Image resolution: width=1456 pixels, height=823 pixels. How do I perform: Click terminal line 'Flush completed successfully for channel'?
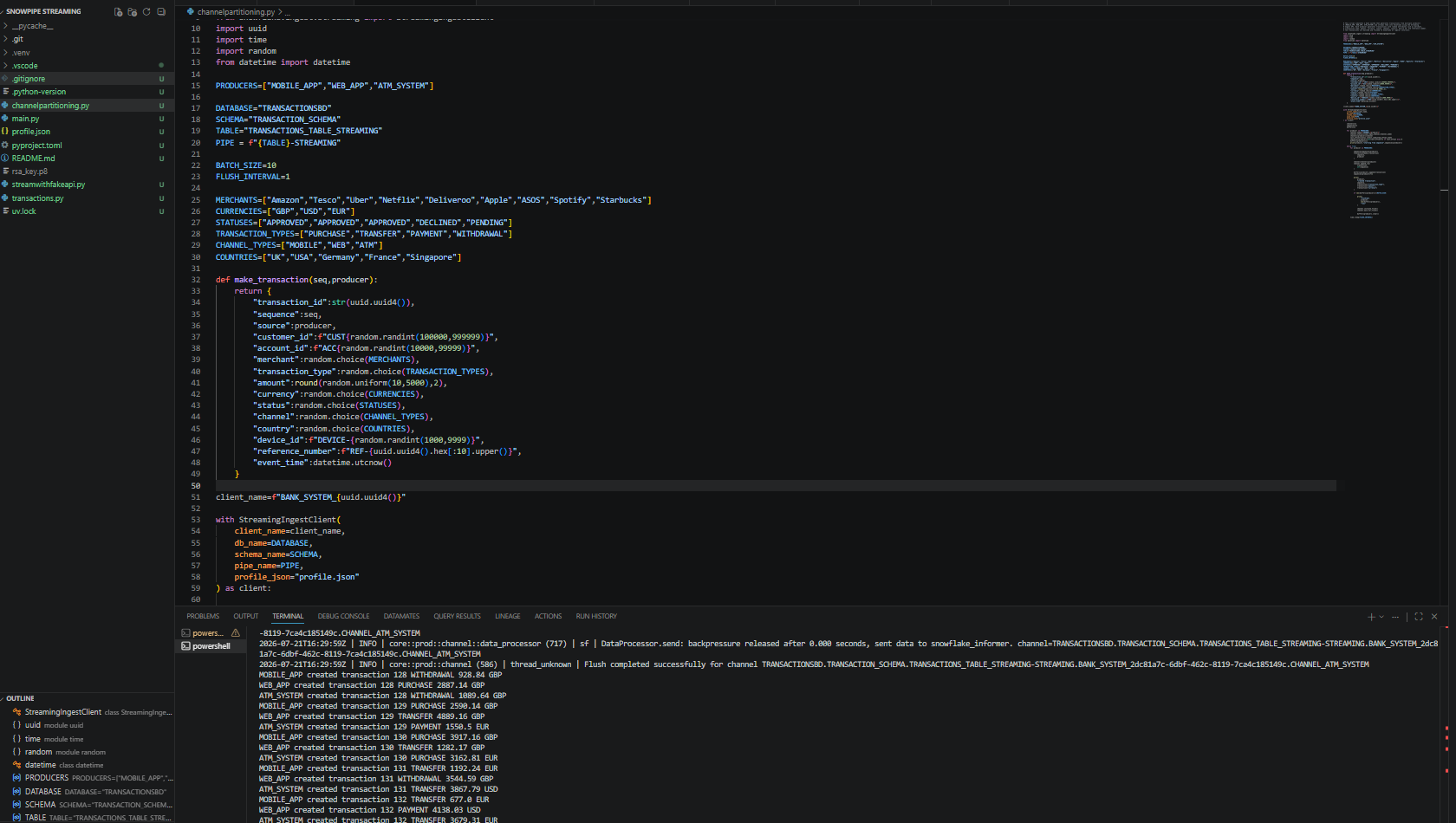[x=814, y=664]
